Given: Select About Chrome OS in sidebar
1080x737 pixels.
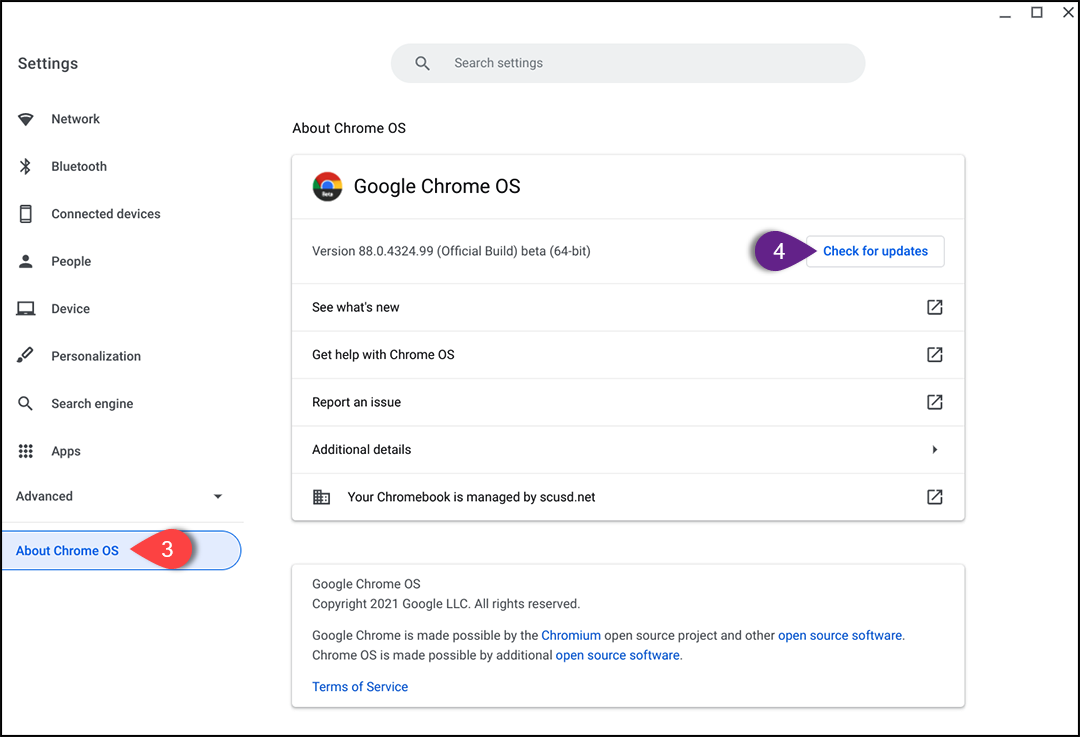Looking at the screenshot, I should click(x=121, y=550).
